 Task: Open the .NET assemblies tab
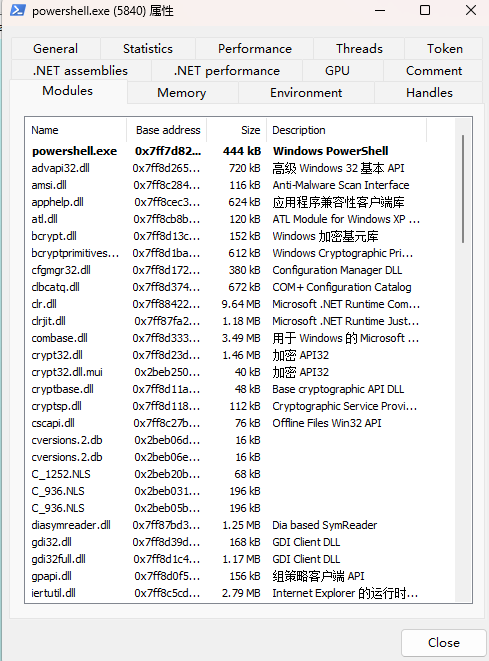pyautogui.click(x=81, y=70)
